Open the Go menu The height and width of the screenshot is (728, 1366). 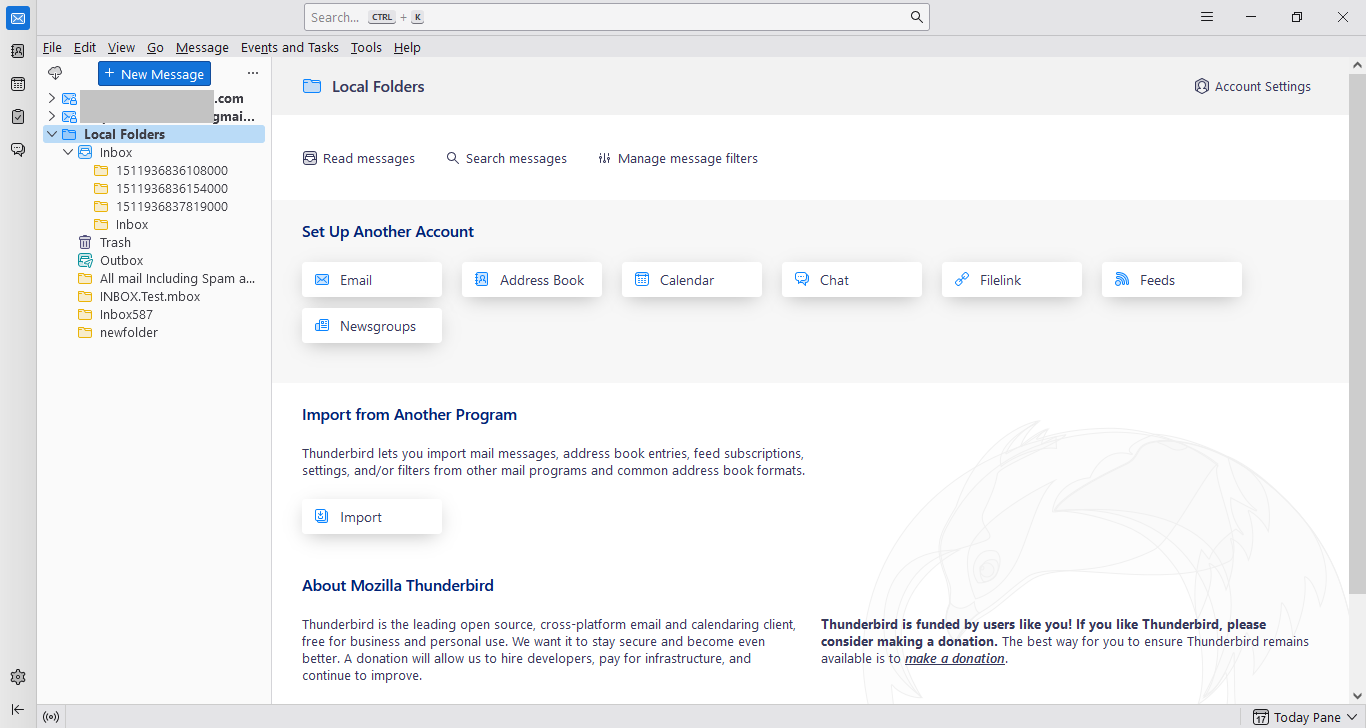tap(155, 47)
